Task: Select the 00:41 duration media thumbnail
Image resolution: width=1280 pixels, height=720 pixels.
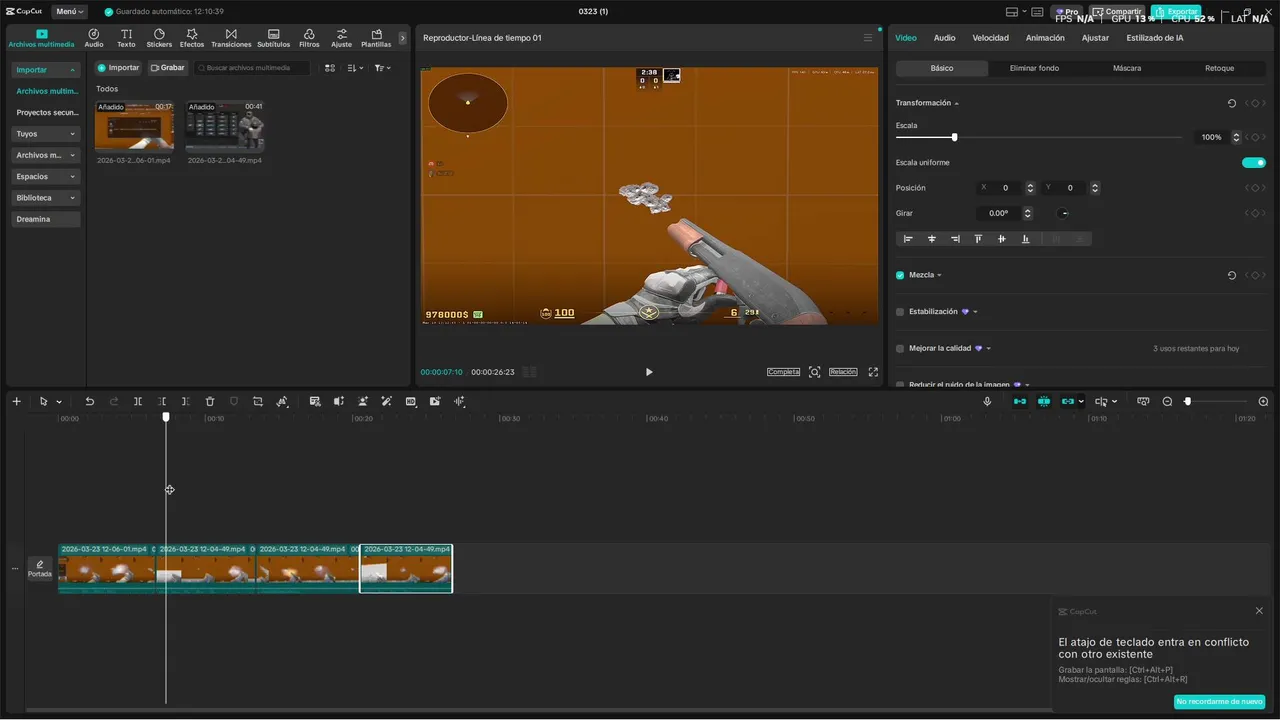Action: [225, 126]
